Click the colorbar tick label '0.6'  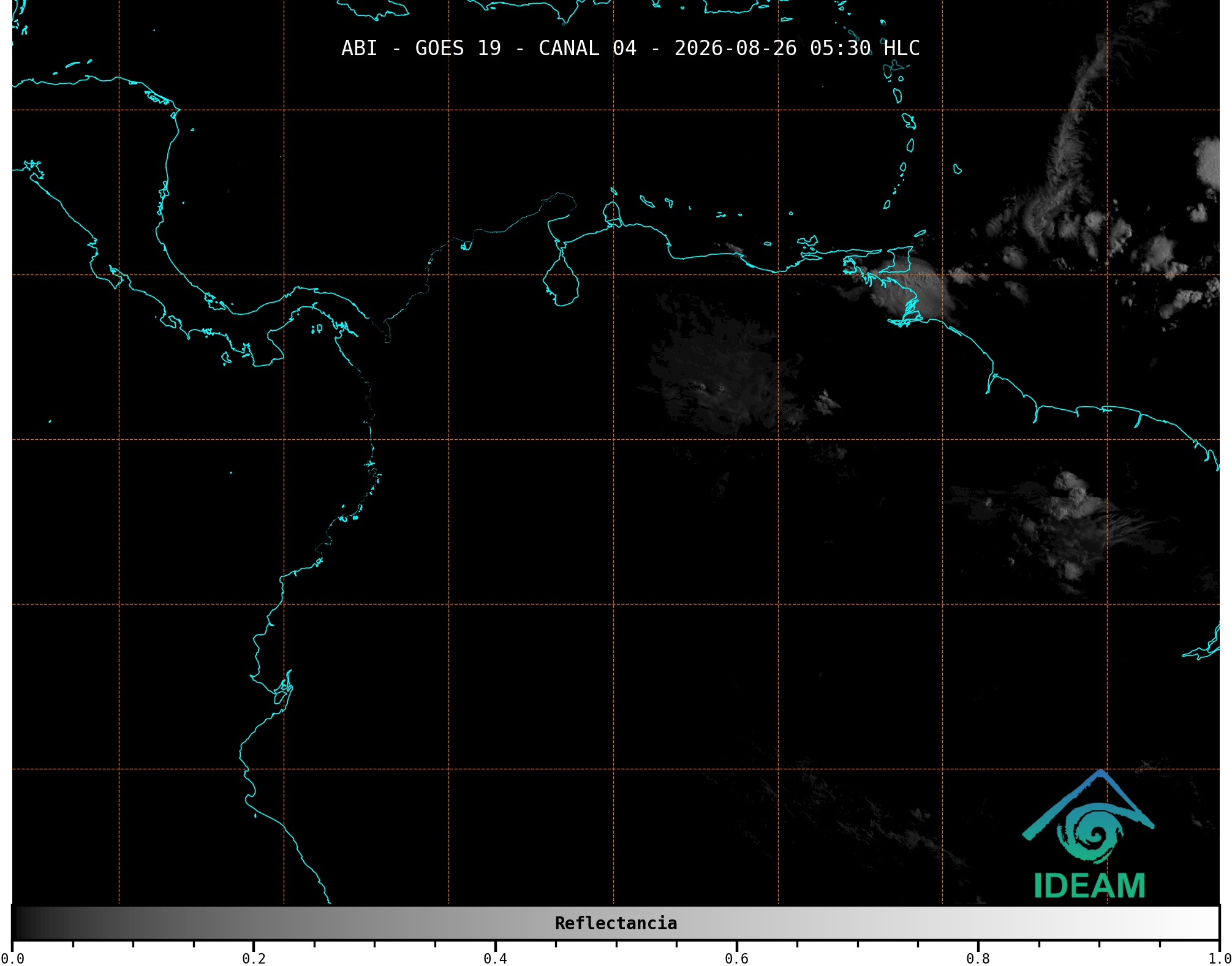click(x=736, y=958)
